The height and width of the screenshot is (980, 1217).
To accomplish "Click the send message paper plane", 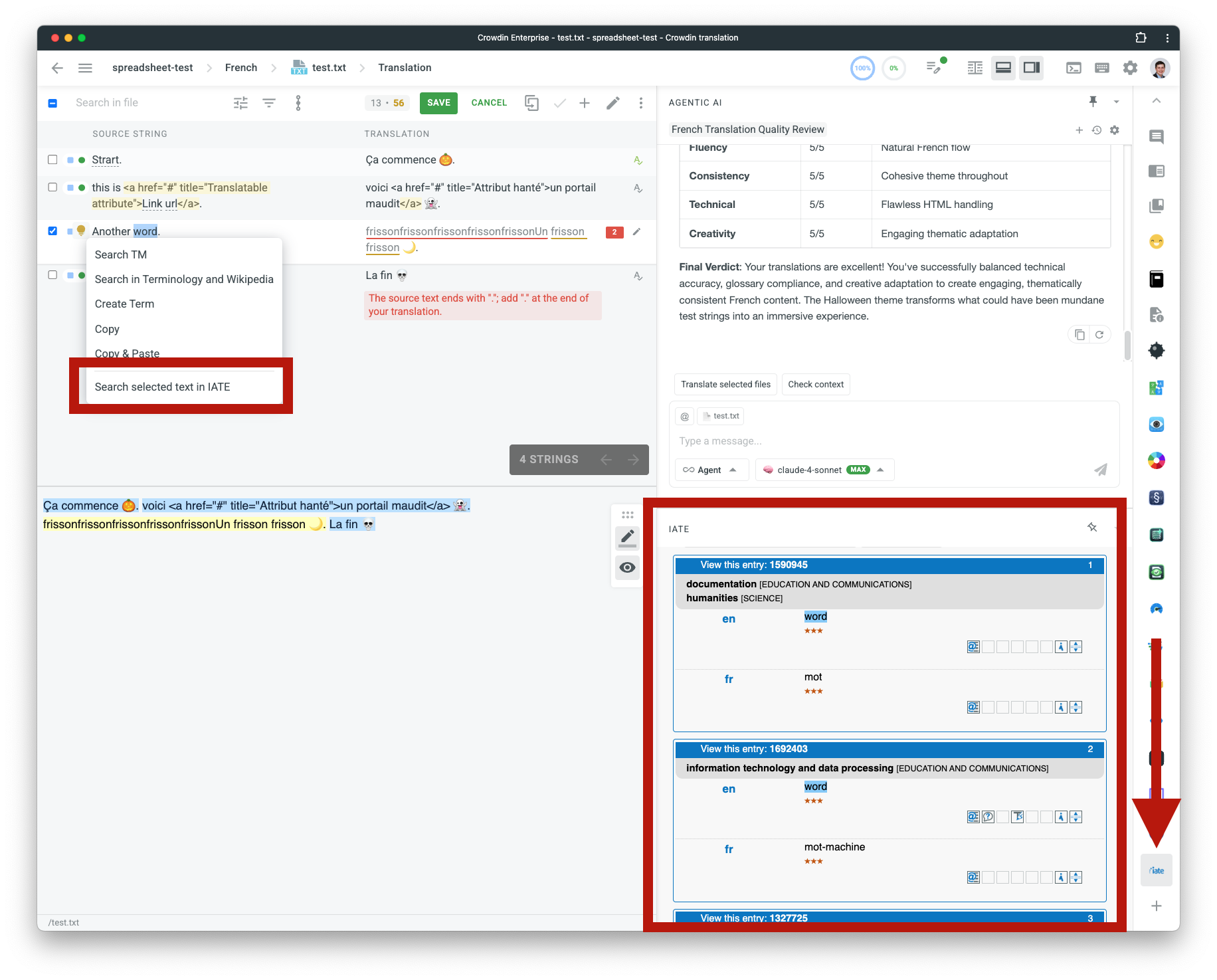I will pos(1101,470).
